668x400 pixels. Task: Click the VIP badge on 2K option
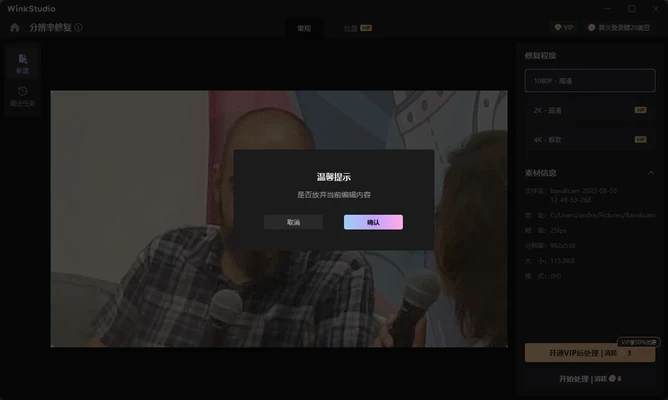pyautogui.click(x=640, y=110)
